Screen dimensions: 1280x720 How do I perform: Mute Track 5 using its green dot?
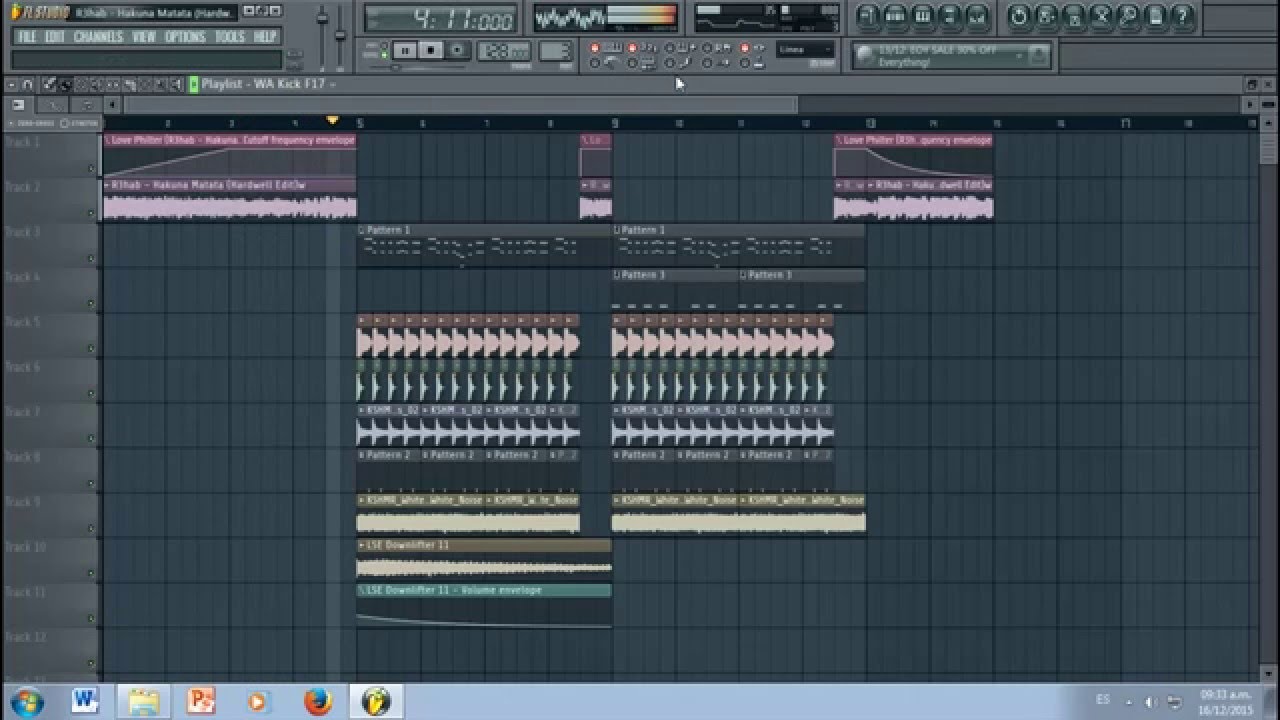(x=91, y=348)
